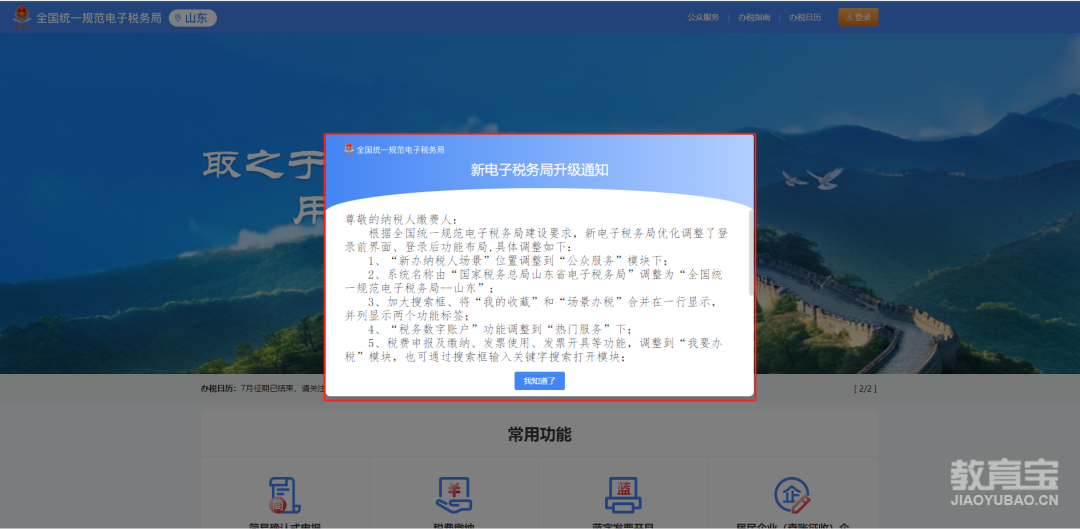Viewport: 1080px width, 529px height.
Task: Click the 税费缴纳 hand-with-yen icon
Action: (x=454, y=495)
